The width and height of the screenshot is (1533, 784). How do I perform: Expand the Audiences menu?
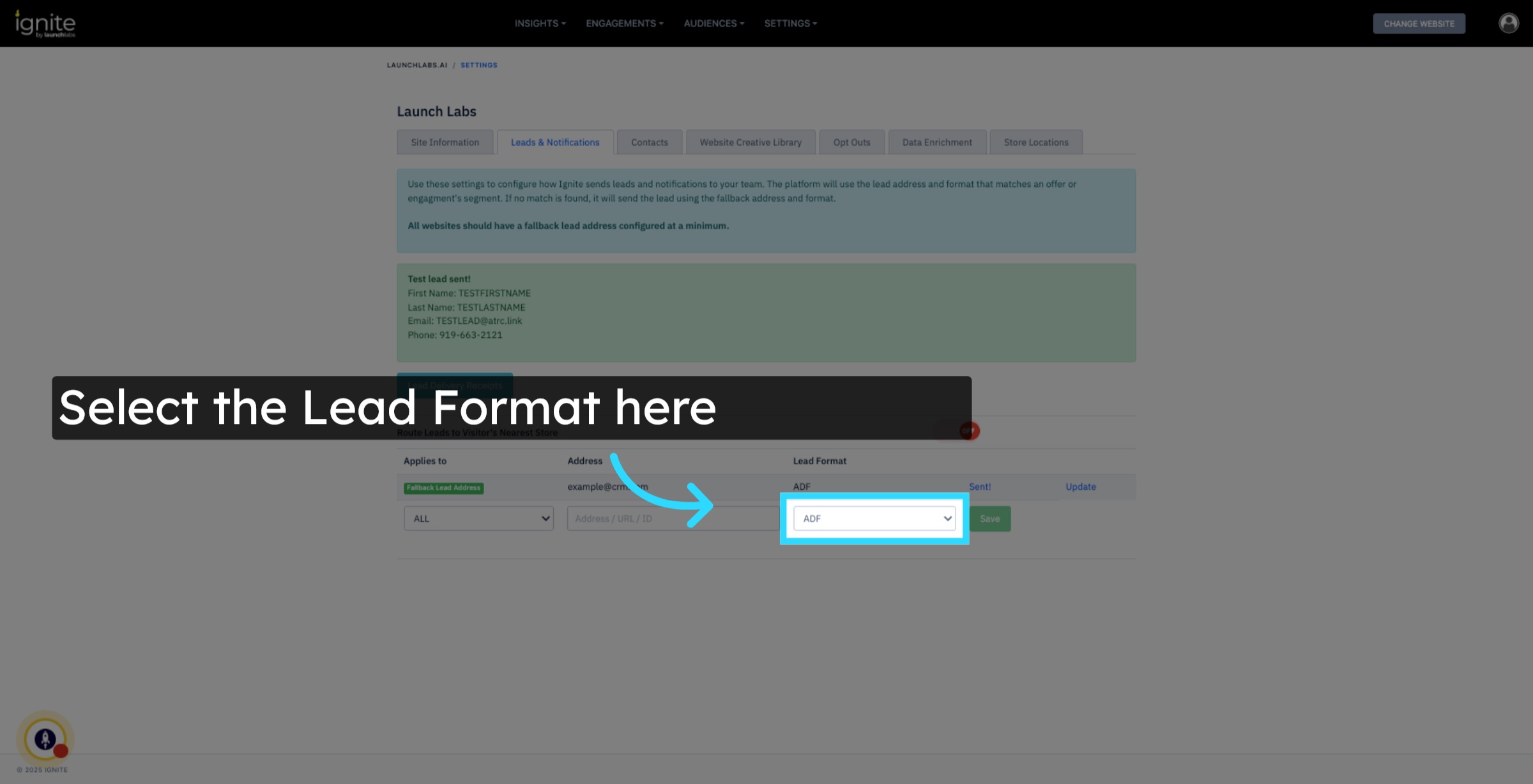point(713,23)
